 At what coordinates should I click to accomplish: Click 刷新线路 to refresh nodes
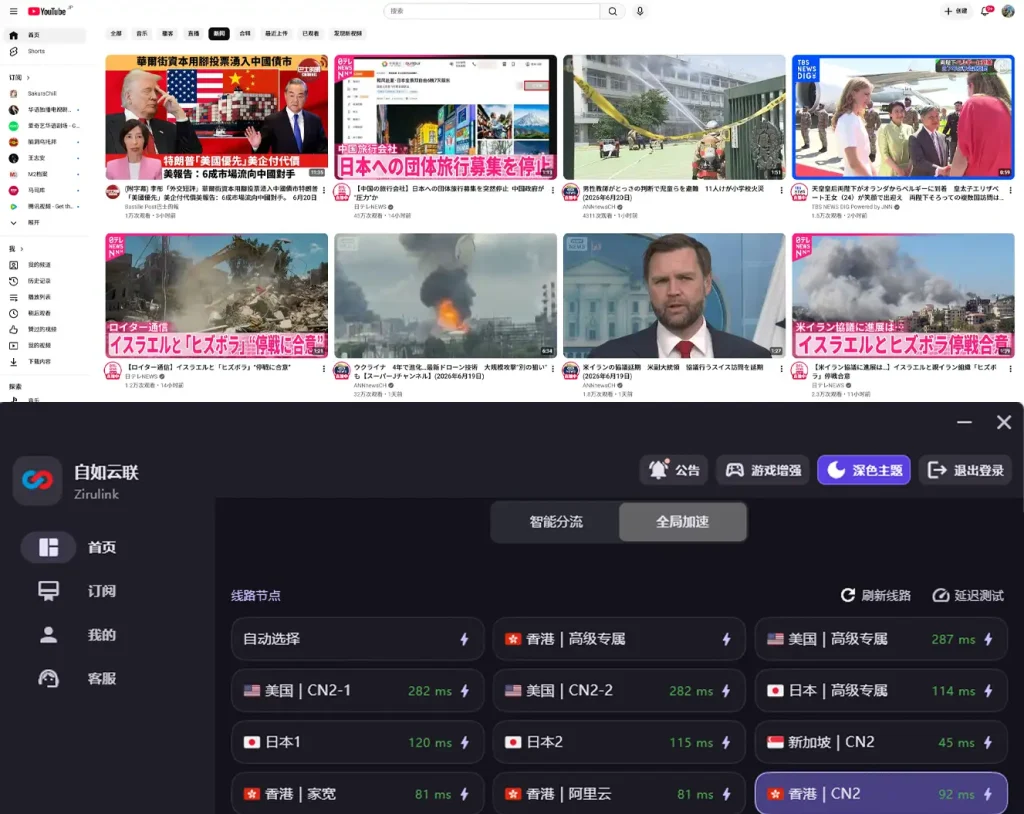coord(876,595)
